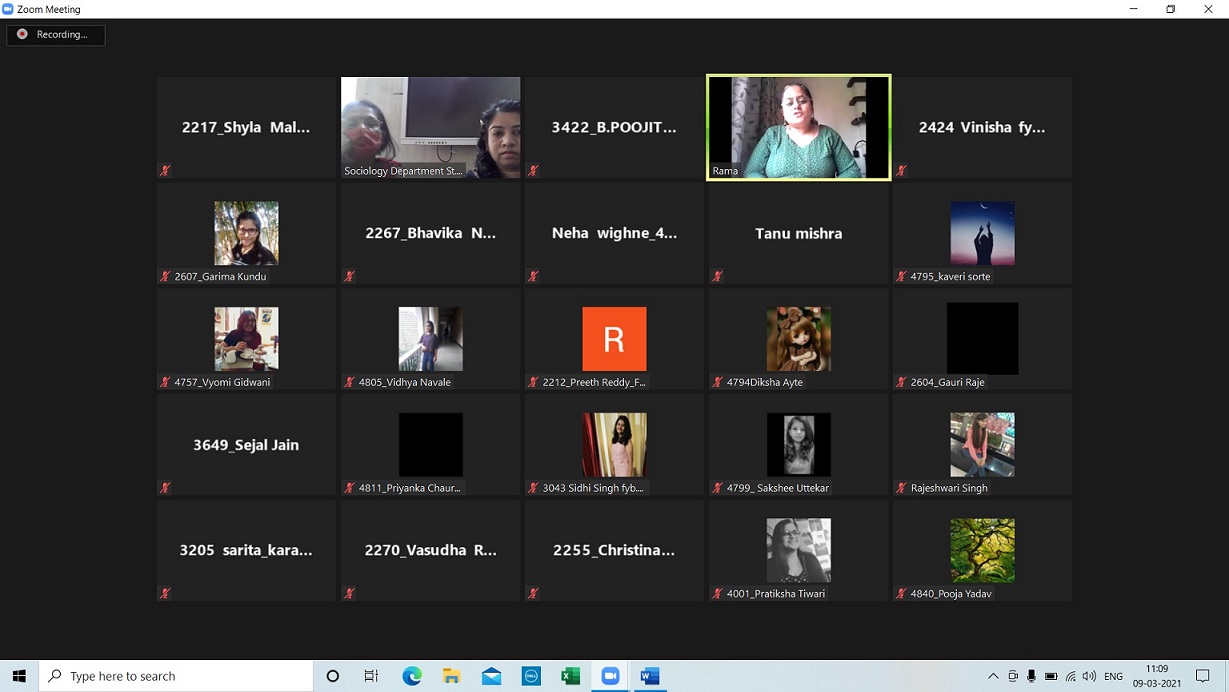Open Excel from the taskbar
This screenshot has width=1229, height=692.
[570, 676]
